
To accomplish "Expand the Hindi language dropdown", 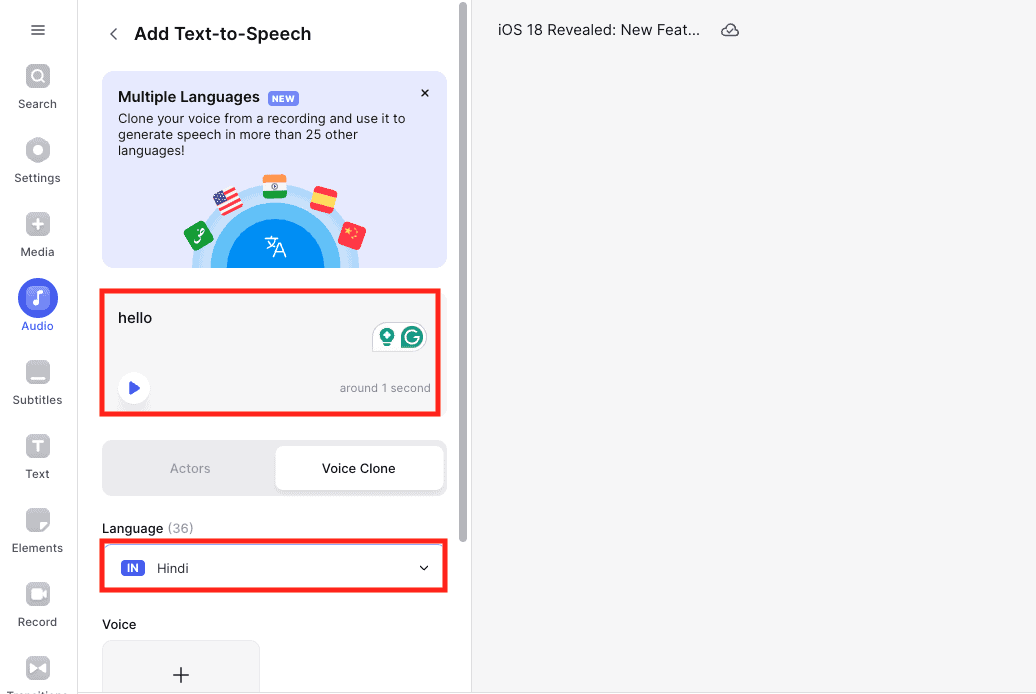I will (274, 568).
